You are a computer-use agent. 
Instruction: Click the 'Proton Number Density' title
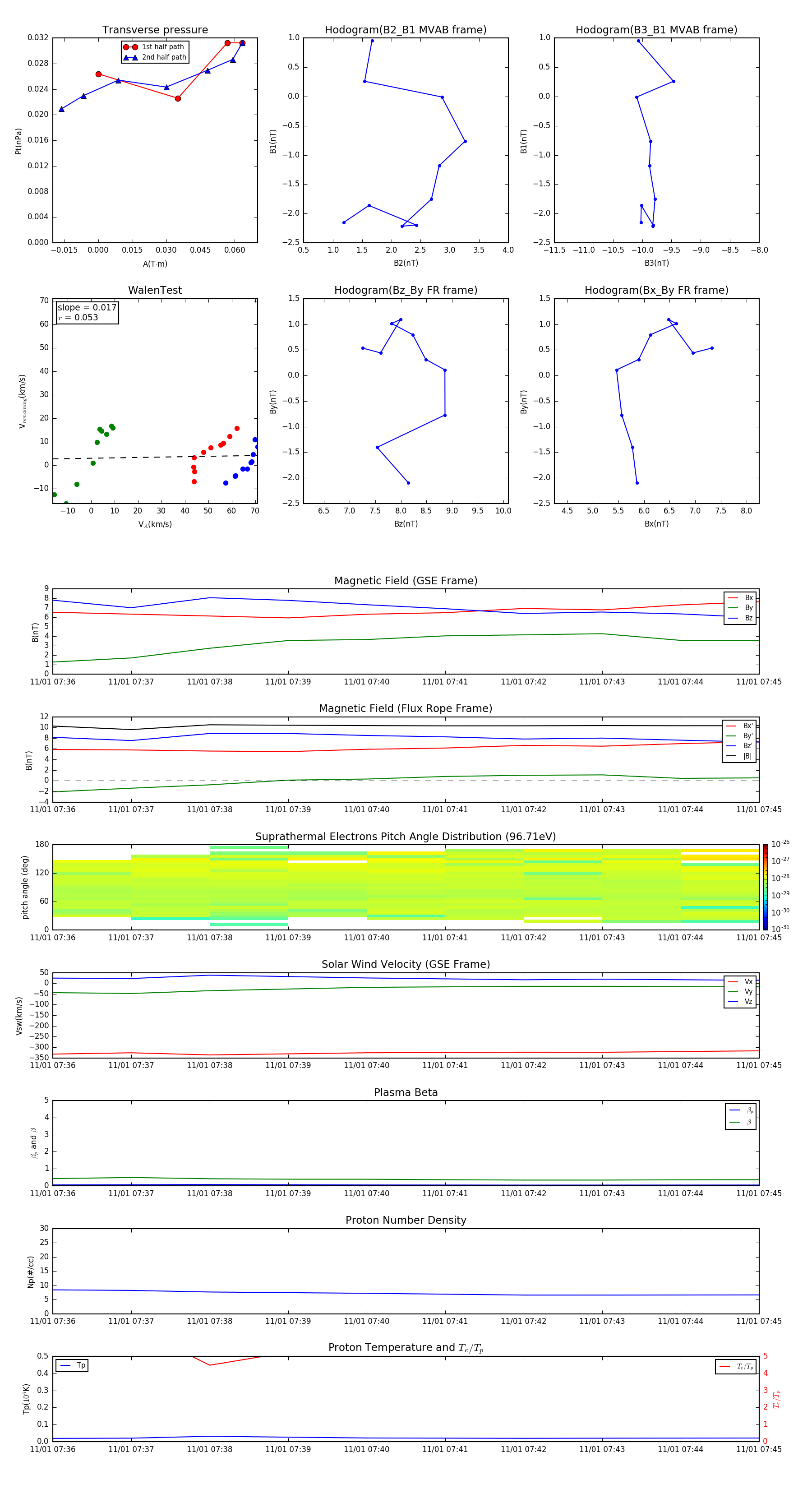point(406,1220)
